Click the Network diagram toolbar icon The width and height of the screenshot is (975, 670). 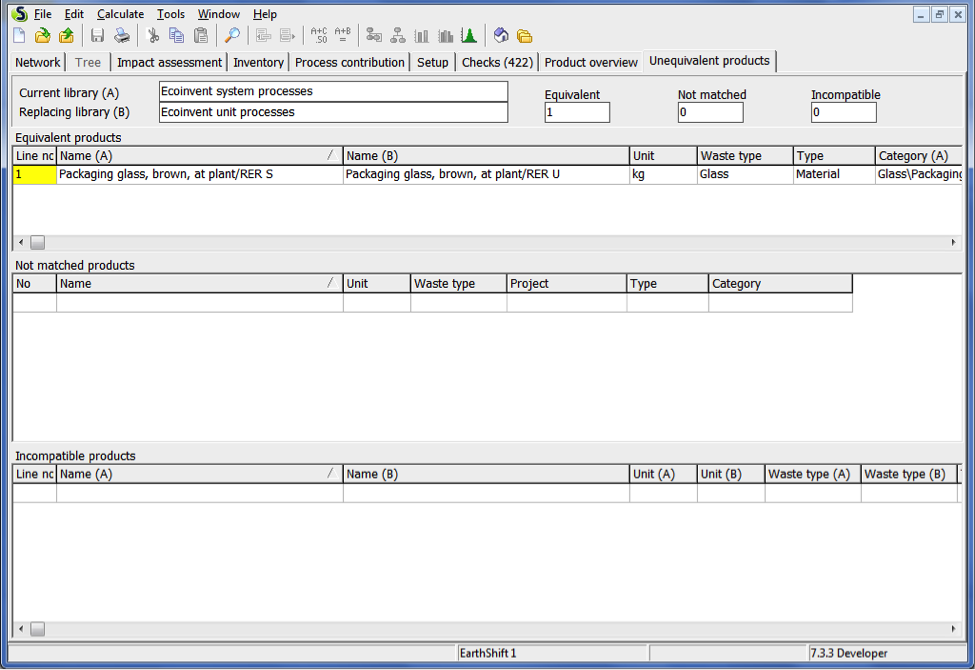374,36
